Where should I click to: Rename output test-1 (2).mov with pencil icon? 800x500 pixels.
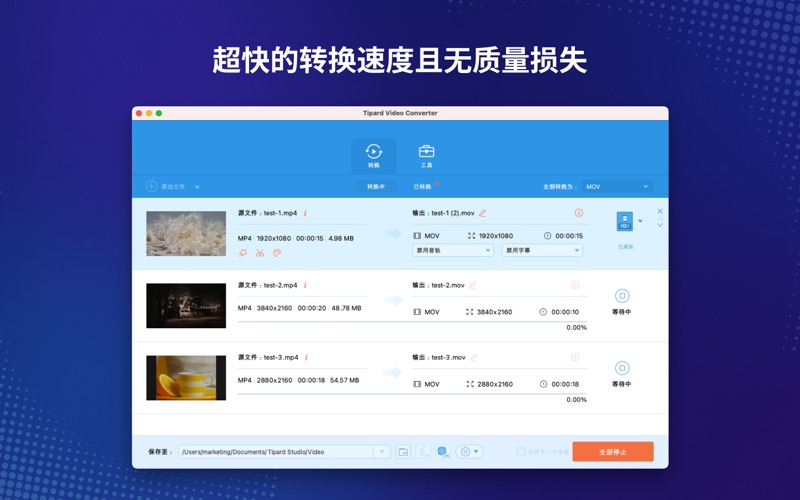[x=483, y=213]
